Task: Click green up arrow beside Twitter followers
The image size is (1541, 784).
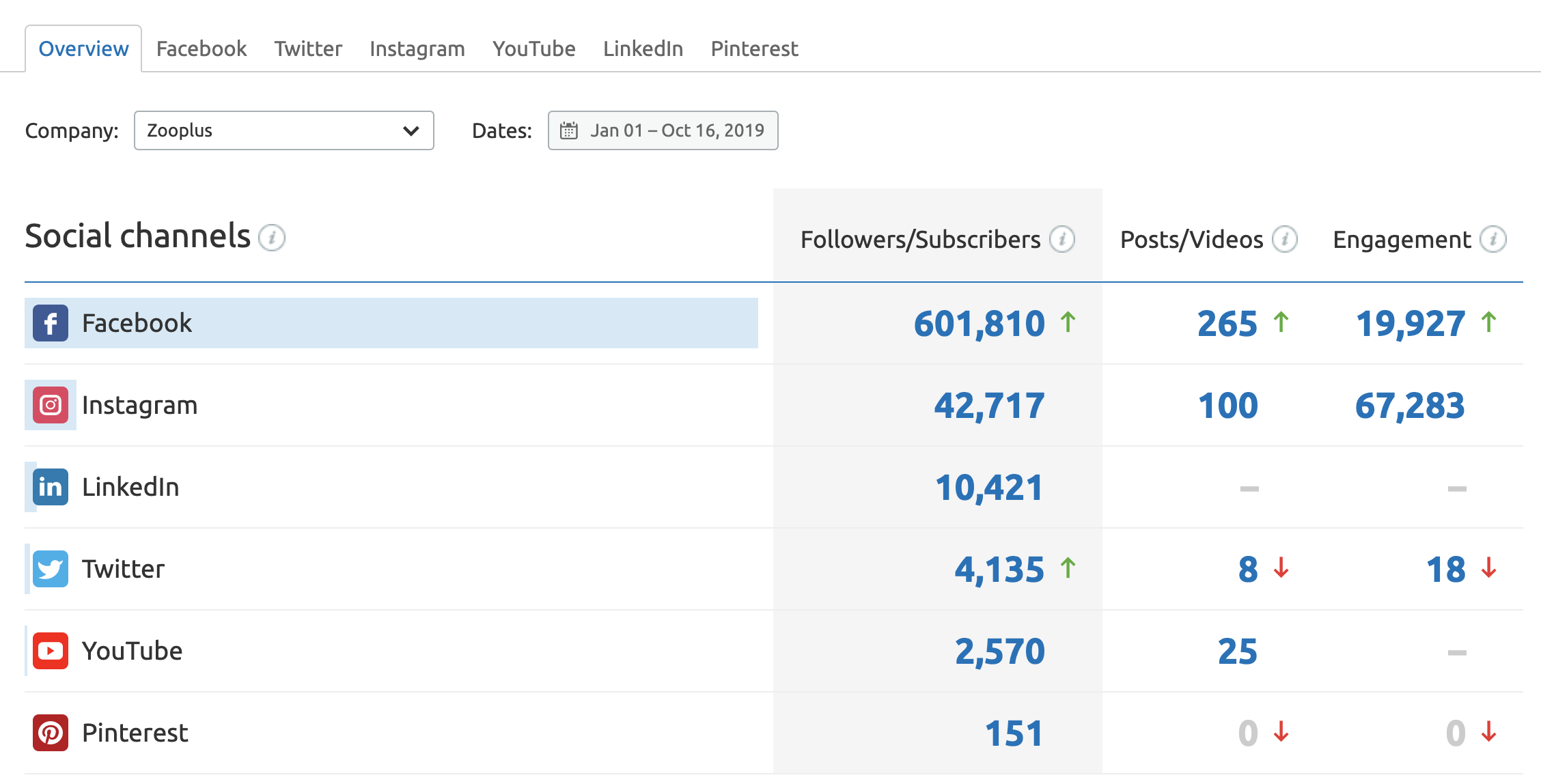Action: (1068, 568)
